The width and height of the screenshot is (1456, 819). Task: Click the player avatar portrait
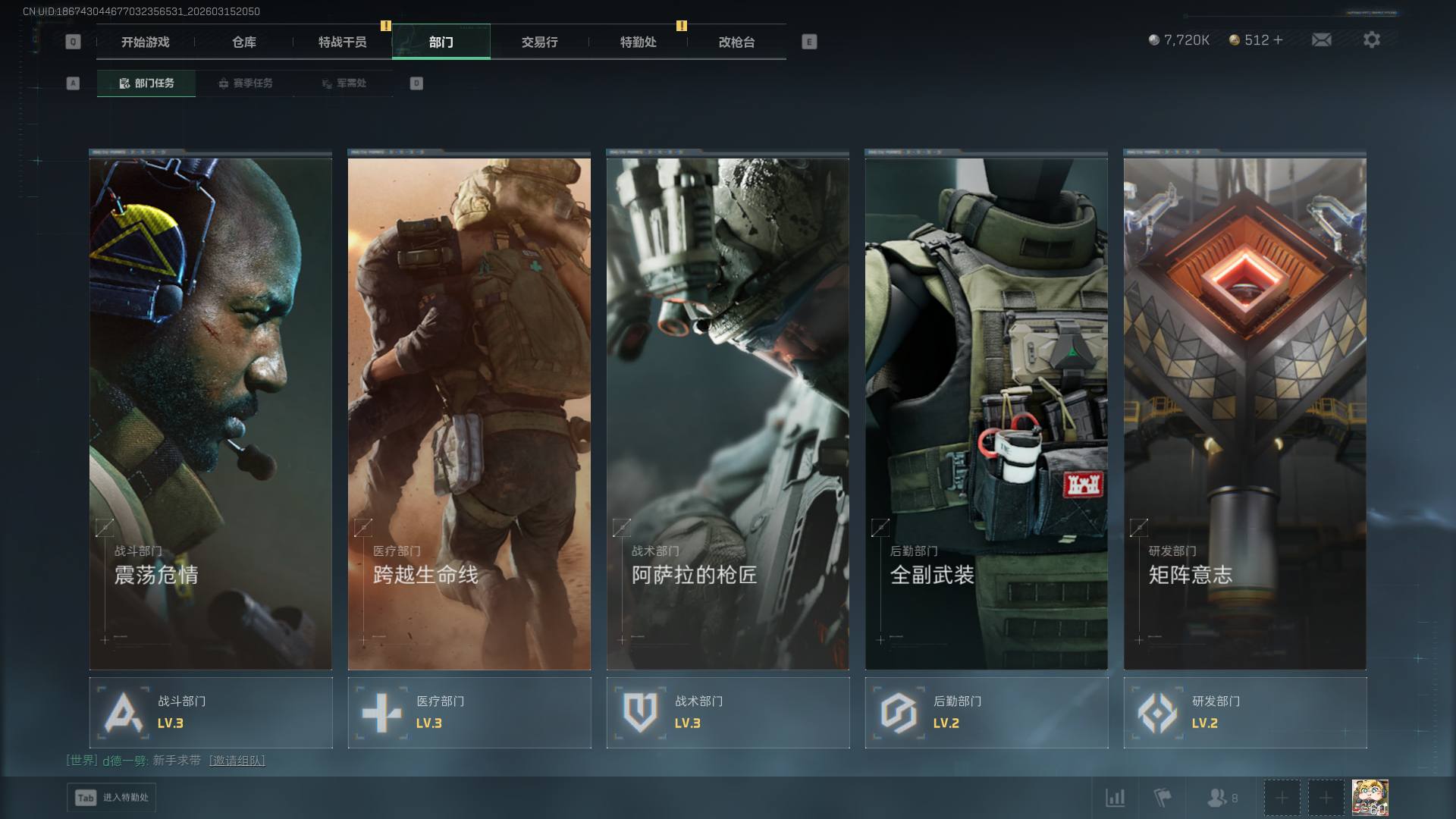(1370, 798)
